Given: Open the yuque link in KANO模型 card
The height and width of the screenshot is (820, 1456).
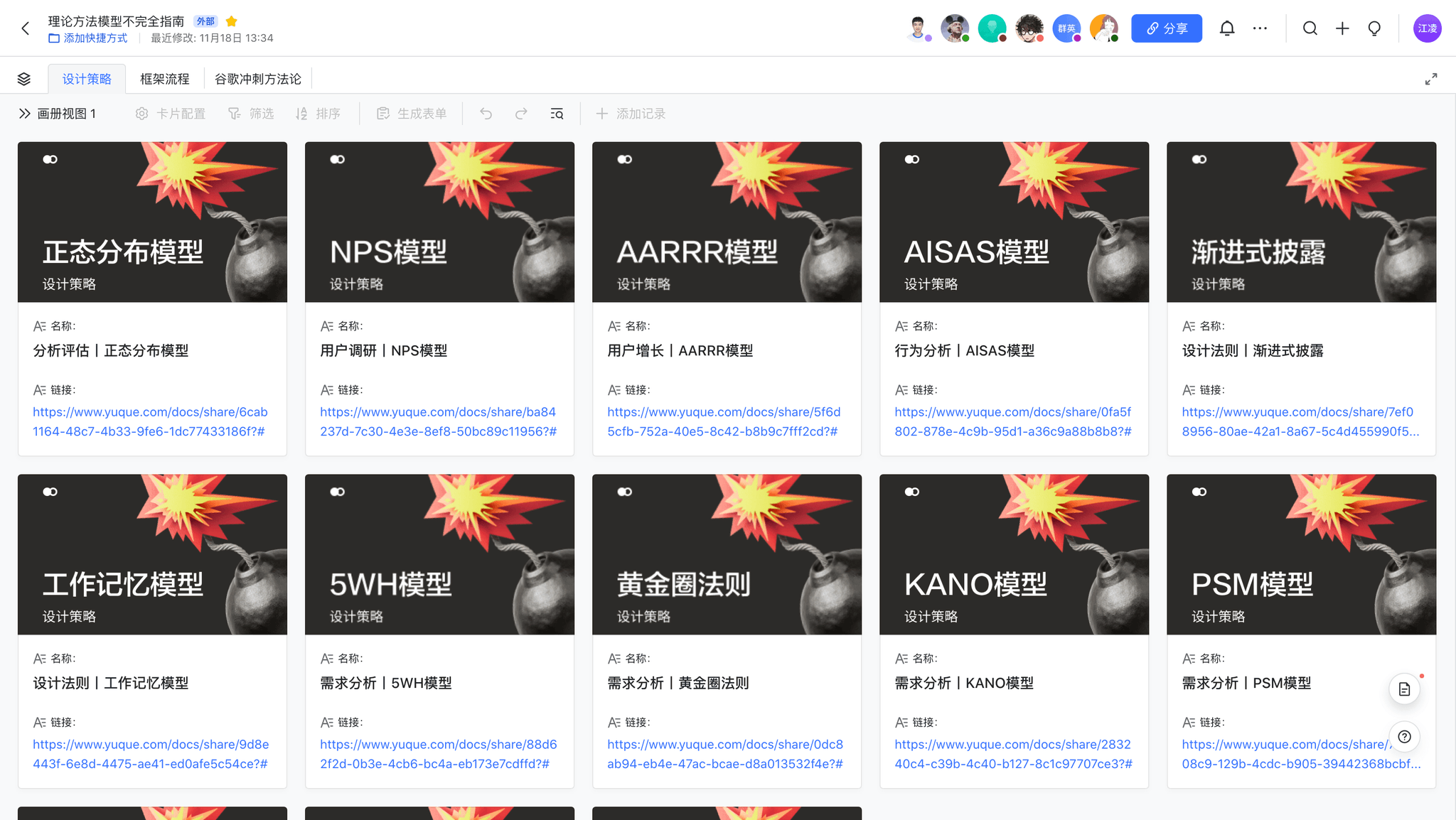Looking at the screenshot, I should [x=1013, y=754].
